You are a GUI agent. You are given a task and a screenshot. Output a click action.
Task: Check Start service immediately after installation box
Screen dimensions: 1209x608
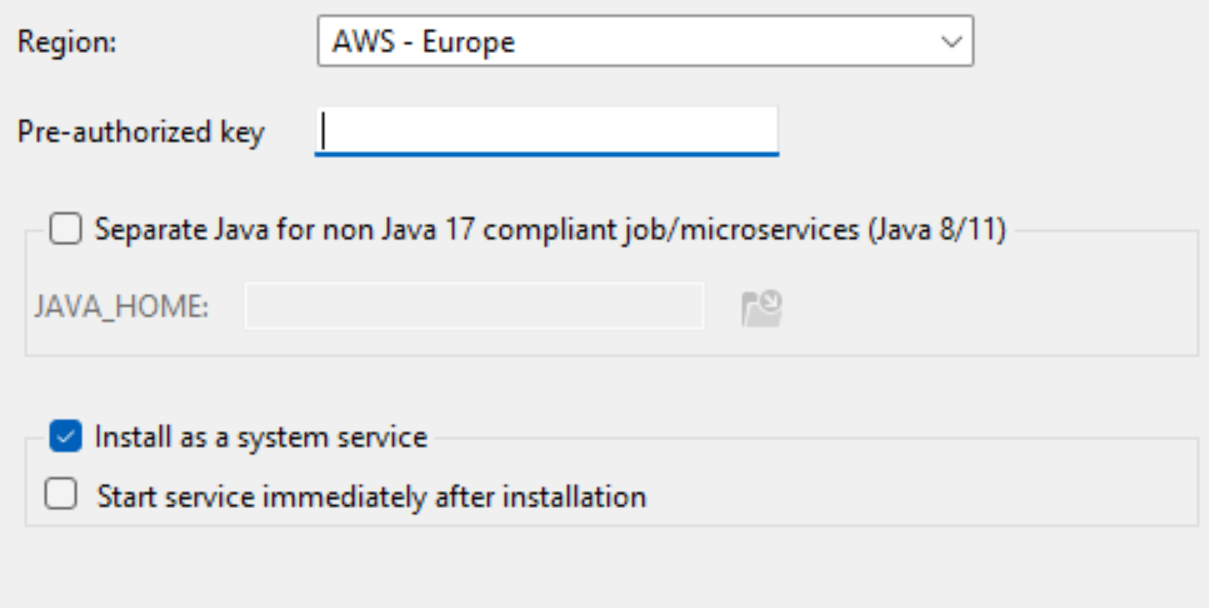click(x=61, y=495)
